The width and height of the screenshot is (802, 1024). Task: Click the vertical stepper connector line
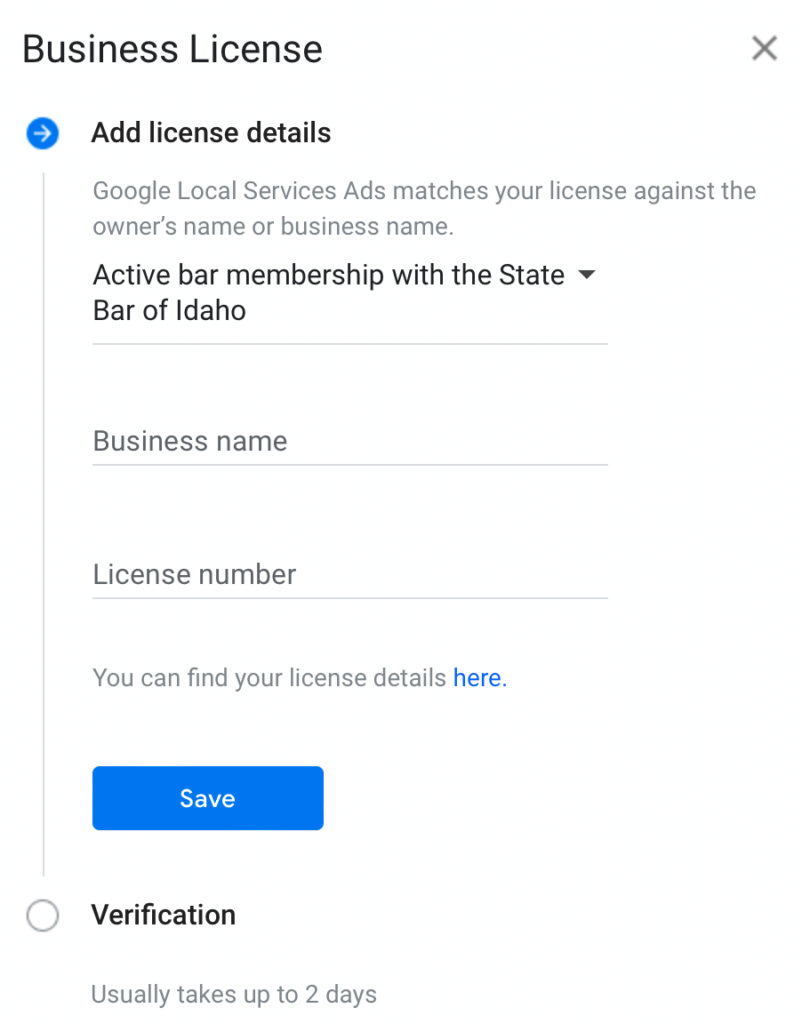click(x=44, y=524)
